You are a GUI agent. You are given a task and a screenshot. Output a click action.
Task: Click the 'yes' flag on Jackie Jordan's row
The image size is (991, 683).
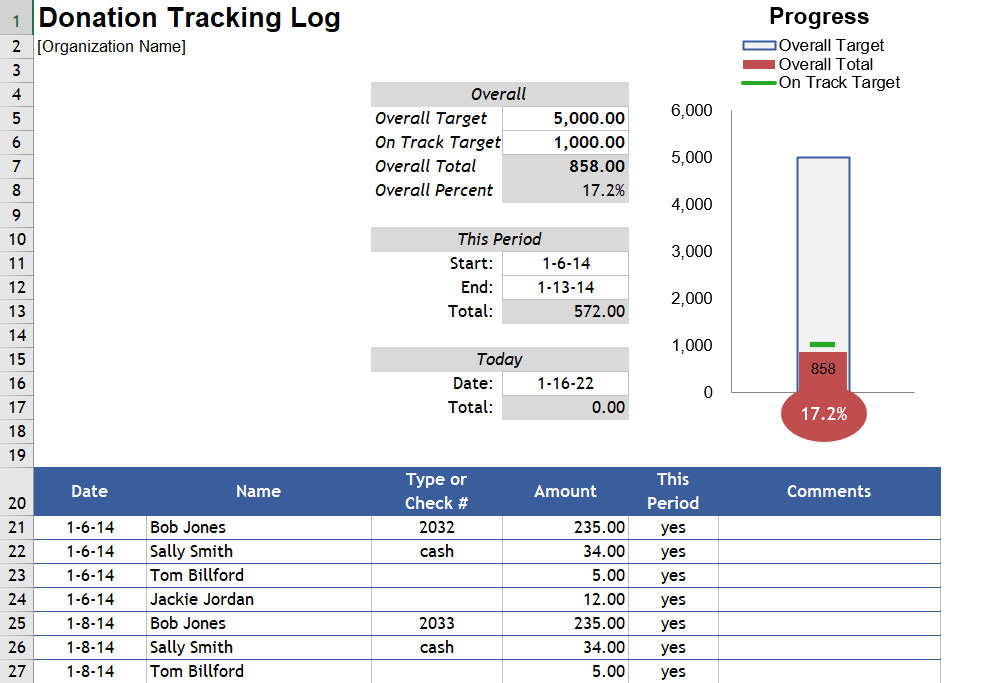672,599
